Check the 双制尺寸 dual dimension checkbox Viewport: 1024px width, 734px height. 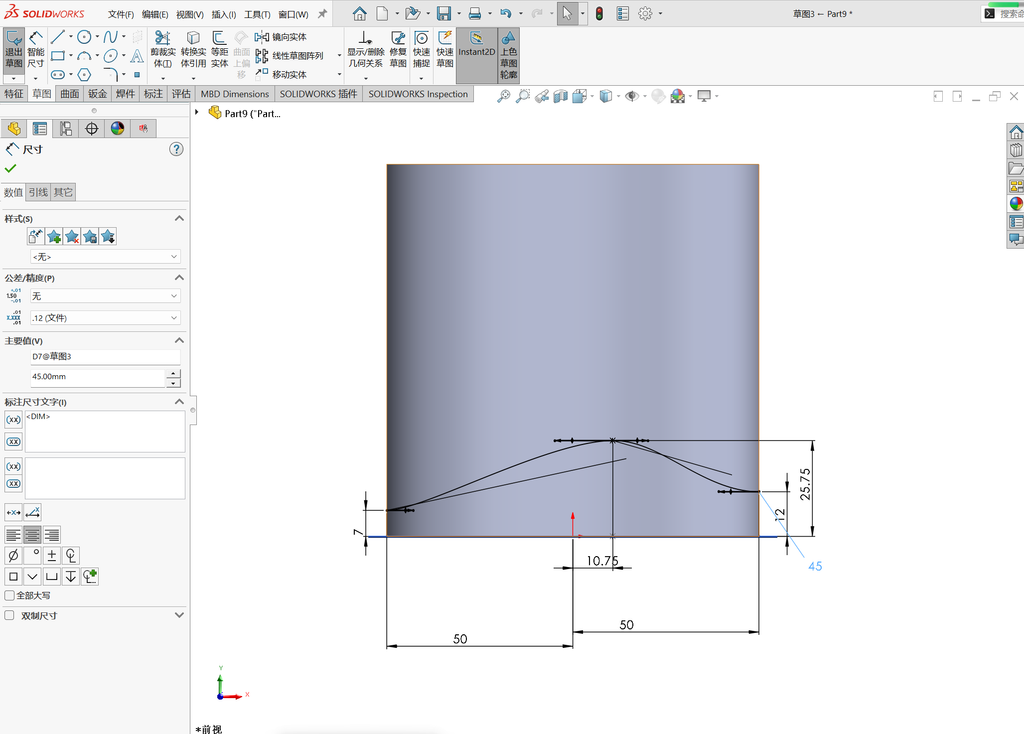click(x=9, y=615)
